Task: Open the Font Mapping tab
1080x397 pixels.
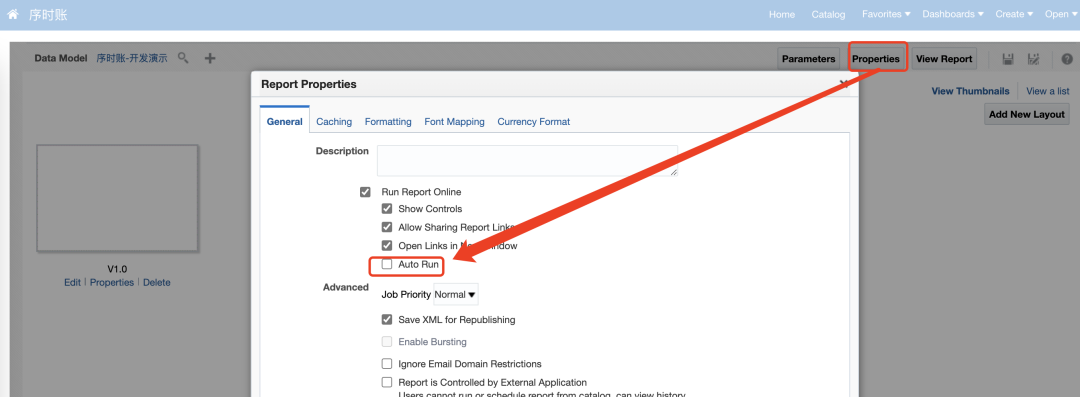Action: tap(454, 122)
